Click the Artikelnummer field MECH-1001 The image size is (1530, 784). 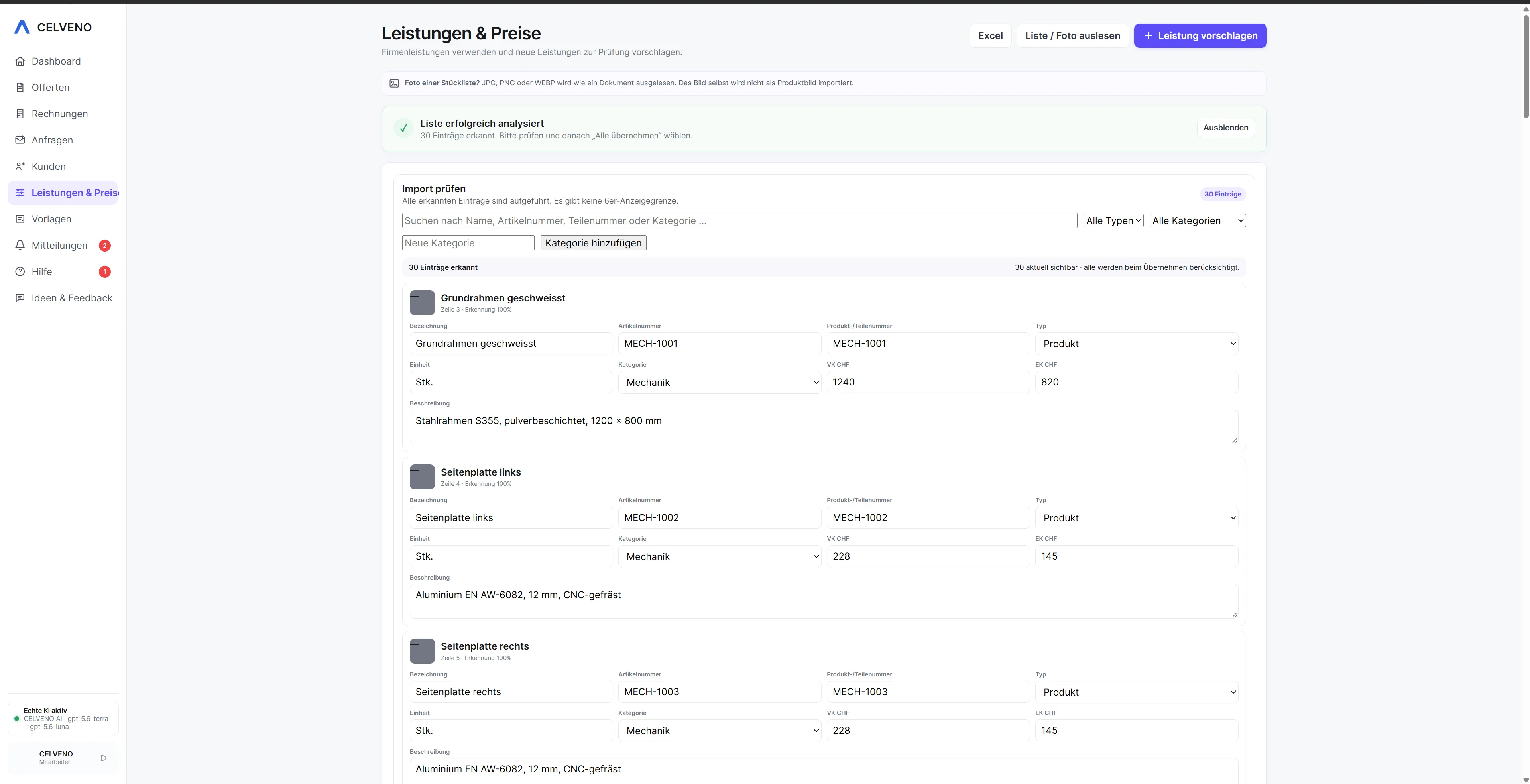(719, 343)
